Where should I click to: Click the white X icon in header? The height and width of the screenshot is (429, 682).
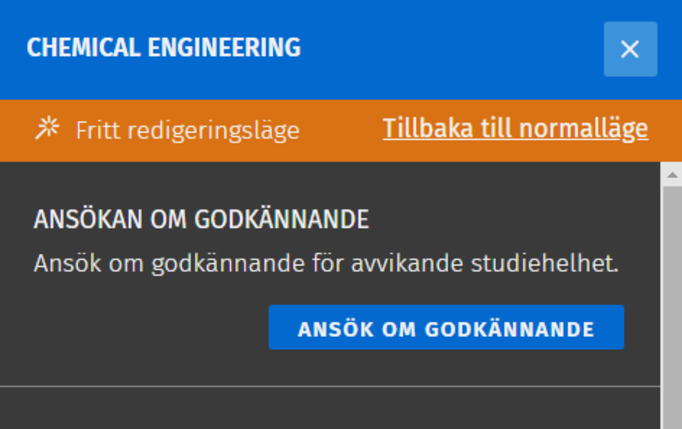click(x=630, y=49)
